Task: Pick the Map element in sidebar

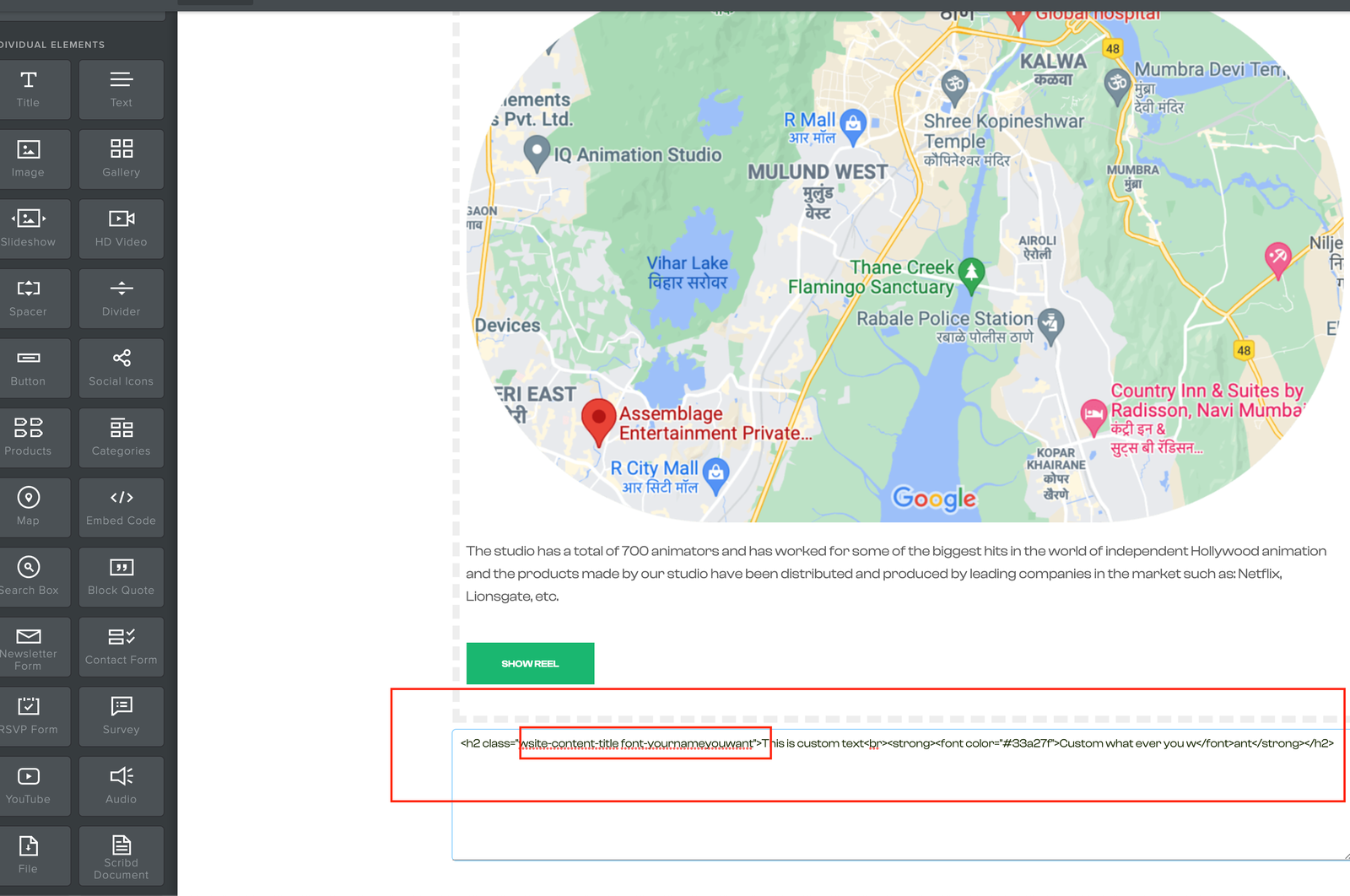Action: [x=29, y=507]
